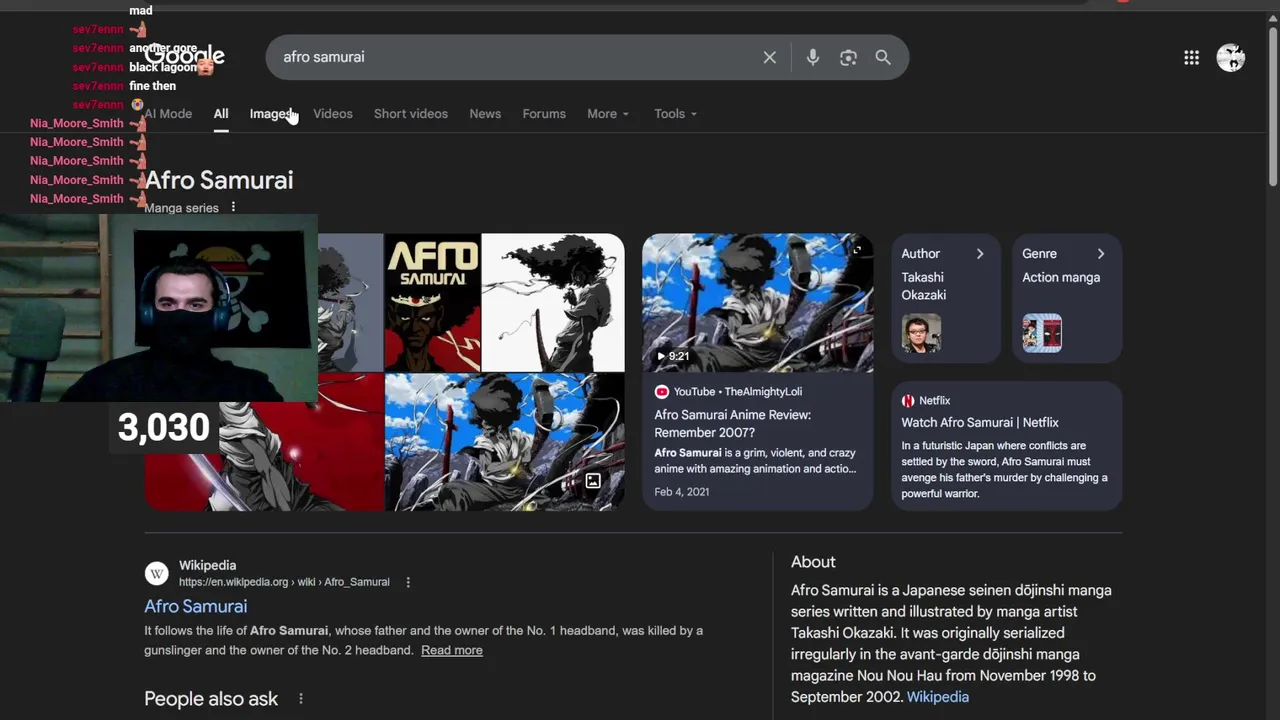Play the 9:21 YouTube video thumbnail

pos(757,303)
